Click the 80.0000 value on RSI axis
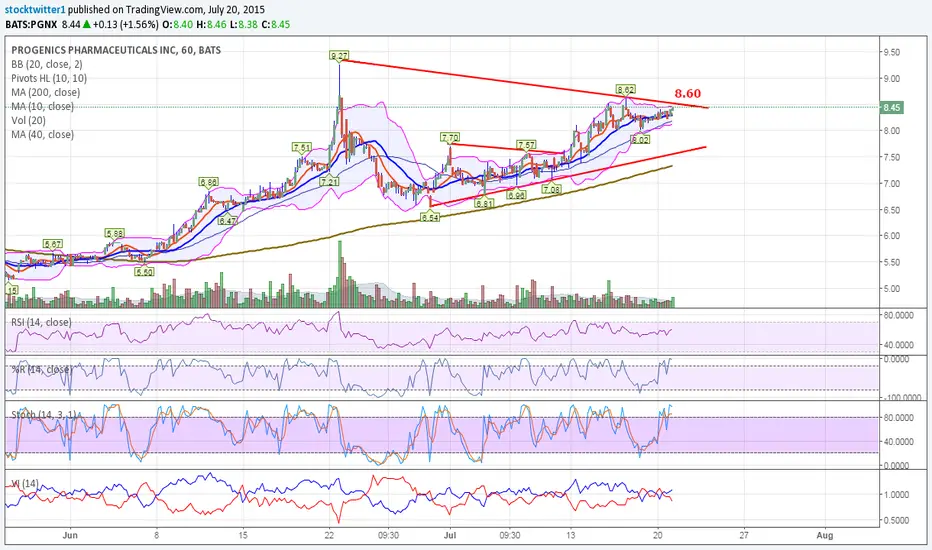 click(x=898, y=315)
